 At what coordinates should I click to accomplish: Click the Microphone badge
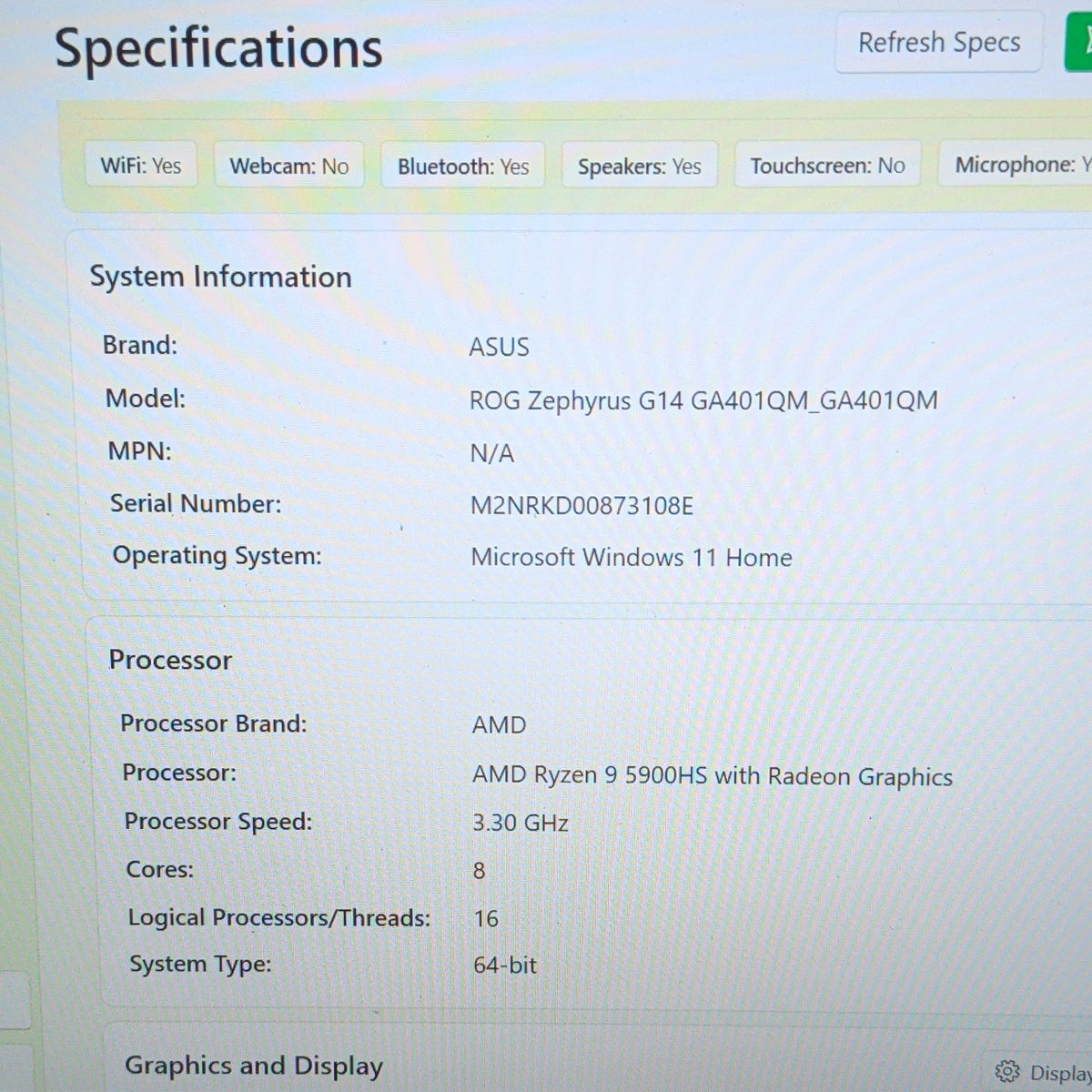1016,164
